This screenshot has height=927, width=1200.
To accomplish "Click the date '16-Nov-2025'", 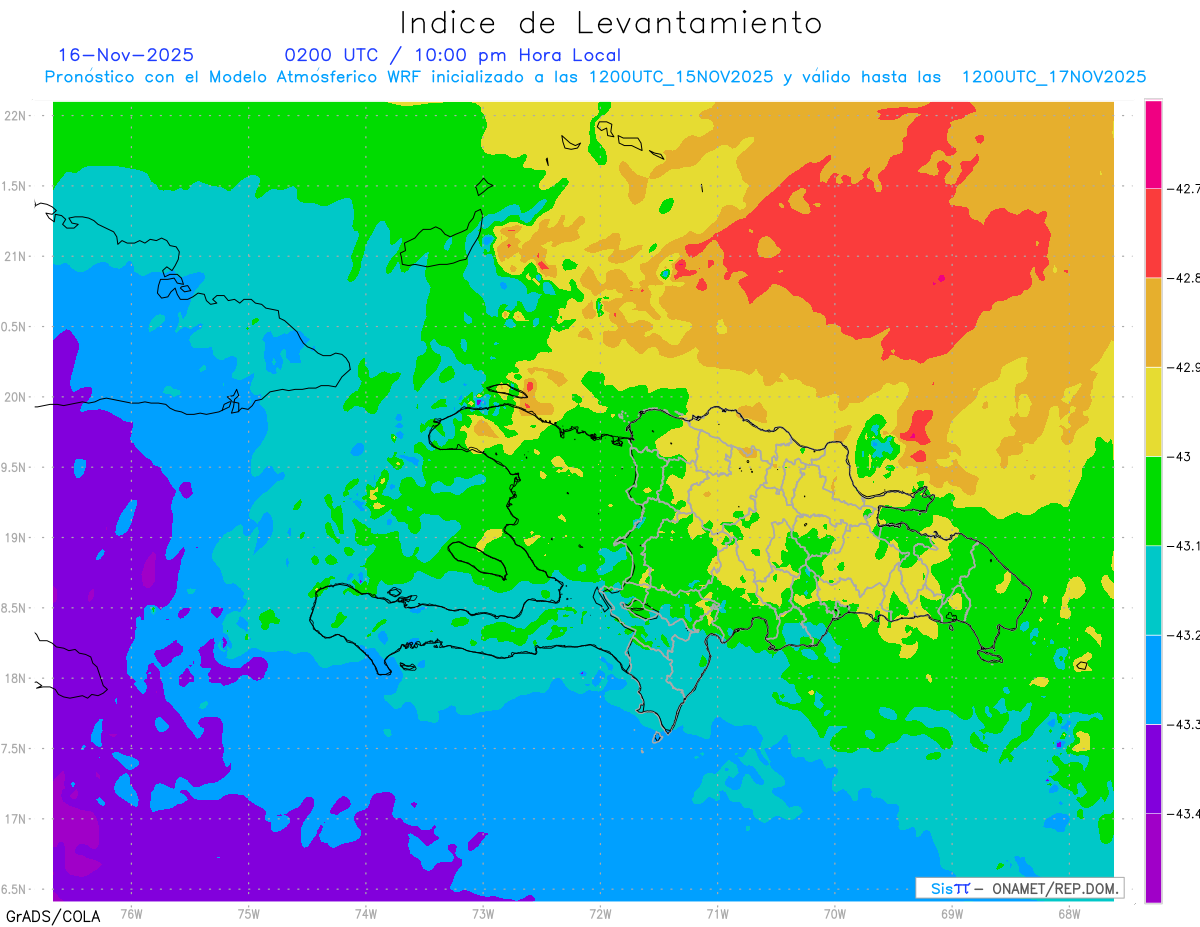I will tap(126, 55).
